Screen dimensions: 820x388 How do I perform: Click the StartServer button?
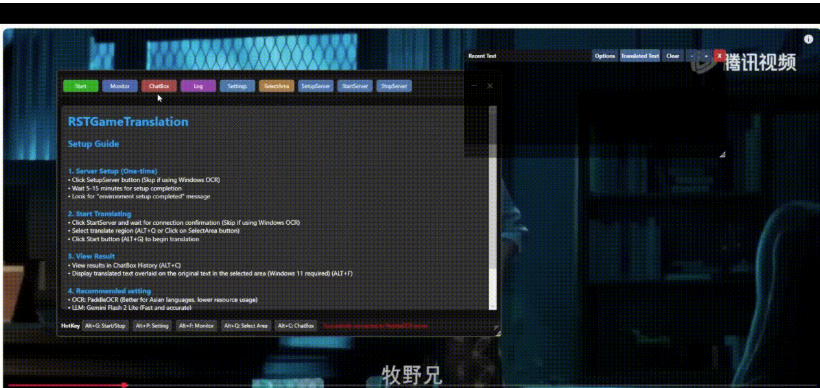point(355,86)
